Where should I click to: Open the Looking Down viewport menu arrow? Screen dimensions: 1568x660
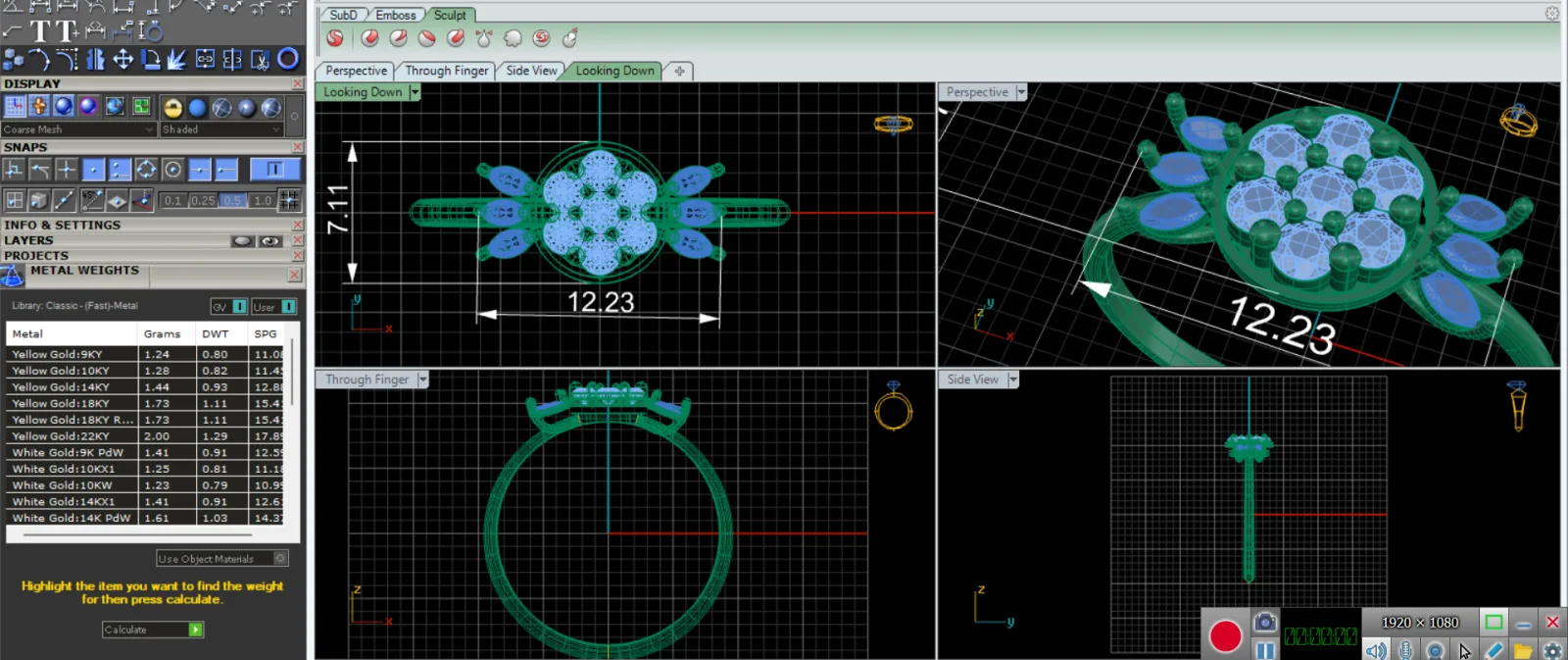pos(415,92)
